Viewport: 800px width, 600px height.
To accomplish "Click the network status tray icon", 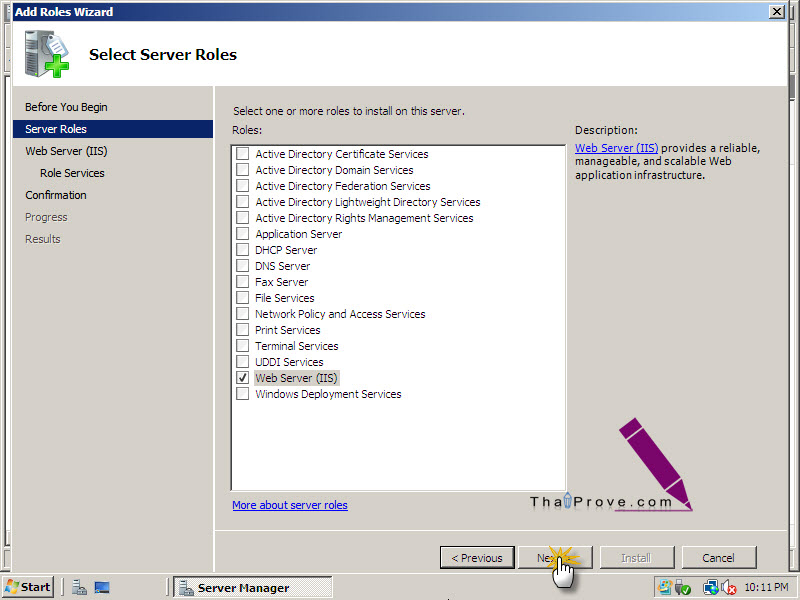I will click(710, 587).
